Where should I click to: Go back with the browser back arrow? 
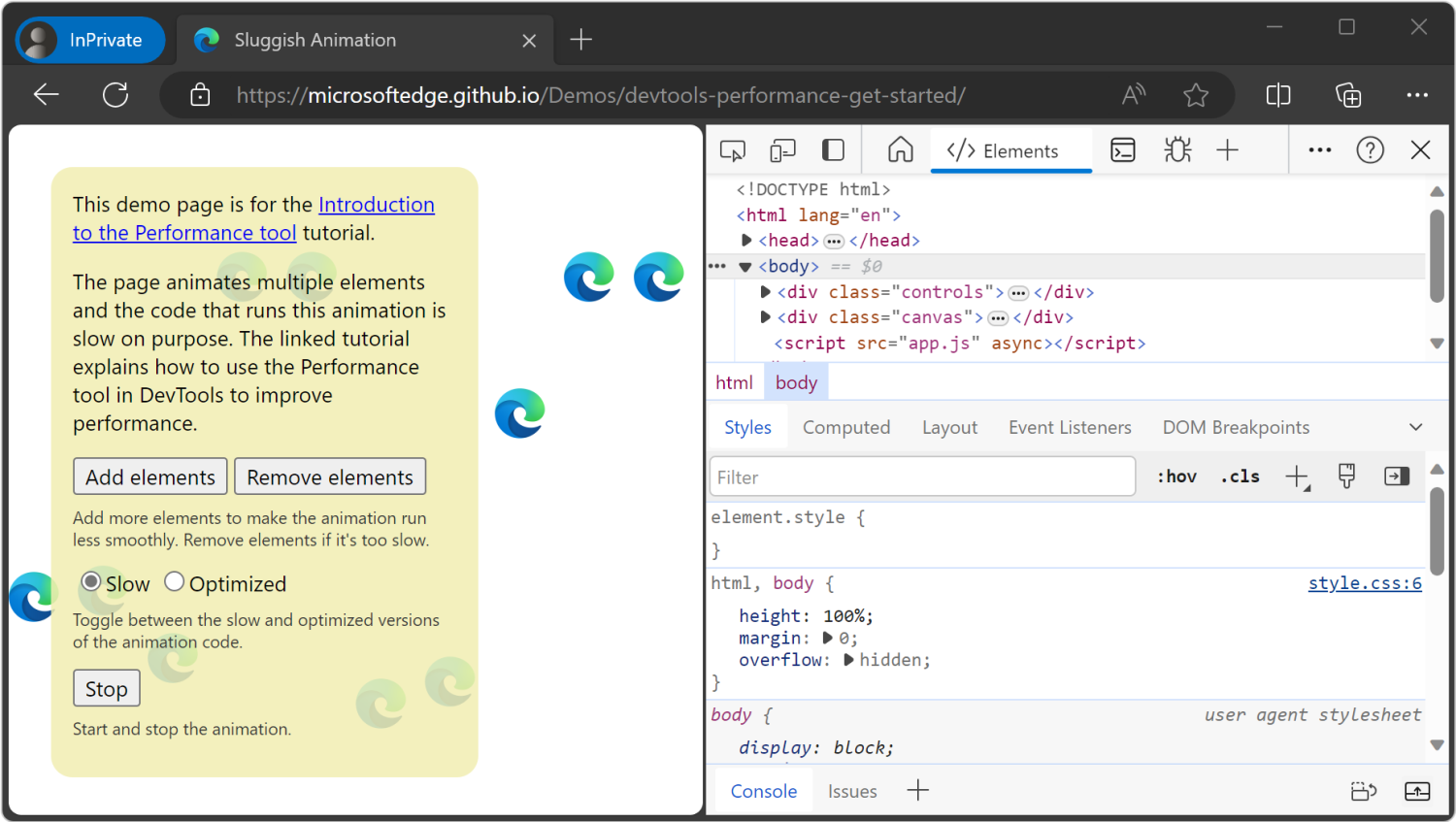click(46, 94)
